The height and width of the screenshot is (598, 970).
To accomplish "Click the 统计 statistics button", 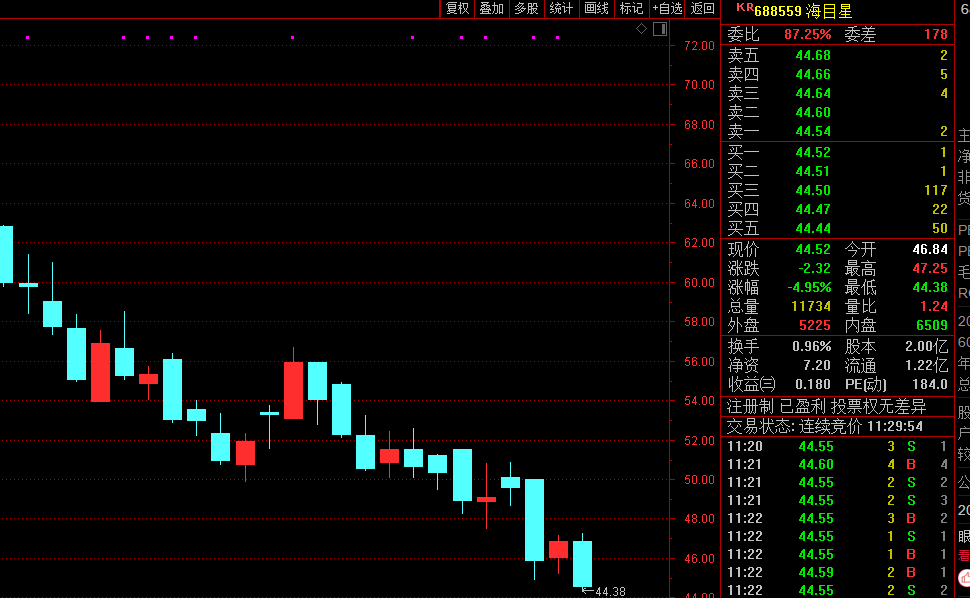I will 561,9.
